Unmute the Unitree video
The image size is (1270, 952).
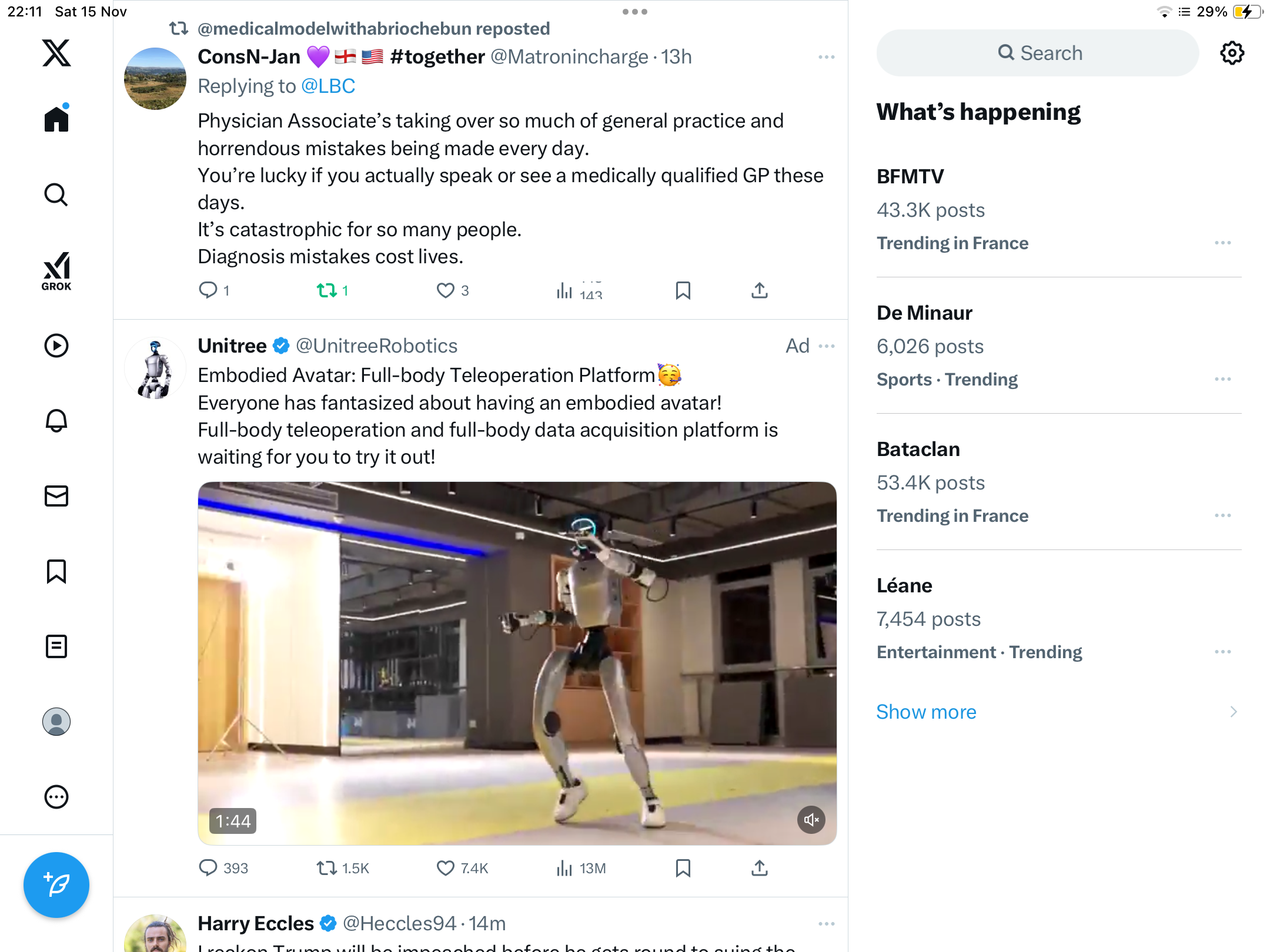pos(811,819)
